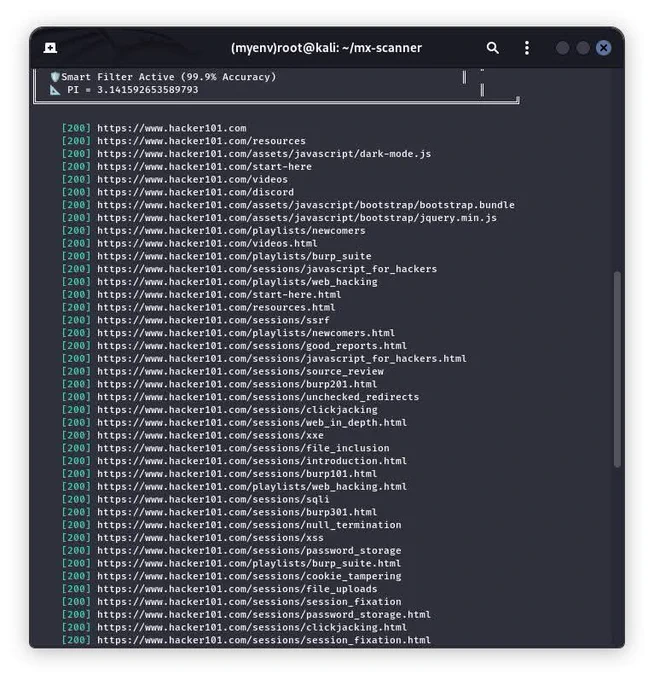Click the sessions/unchecked_redirects URL

(258, 397)
